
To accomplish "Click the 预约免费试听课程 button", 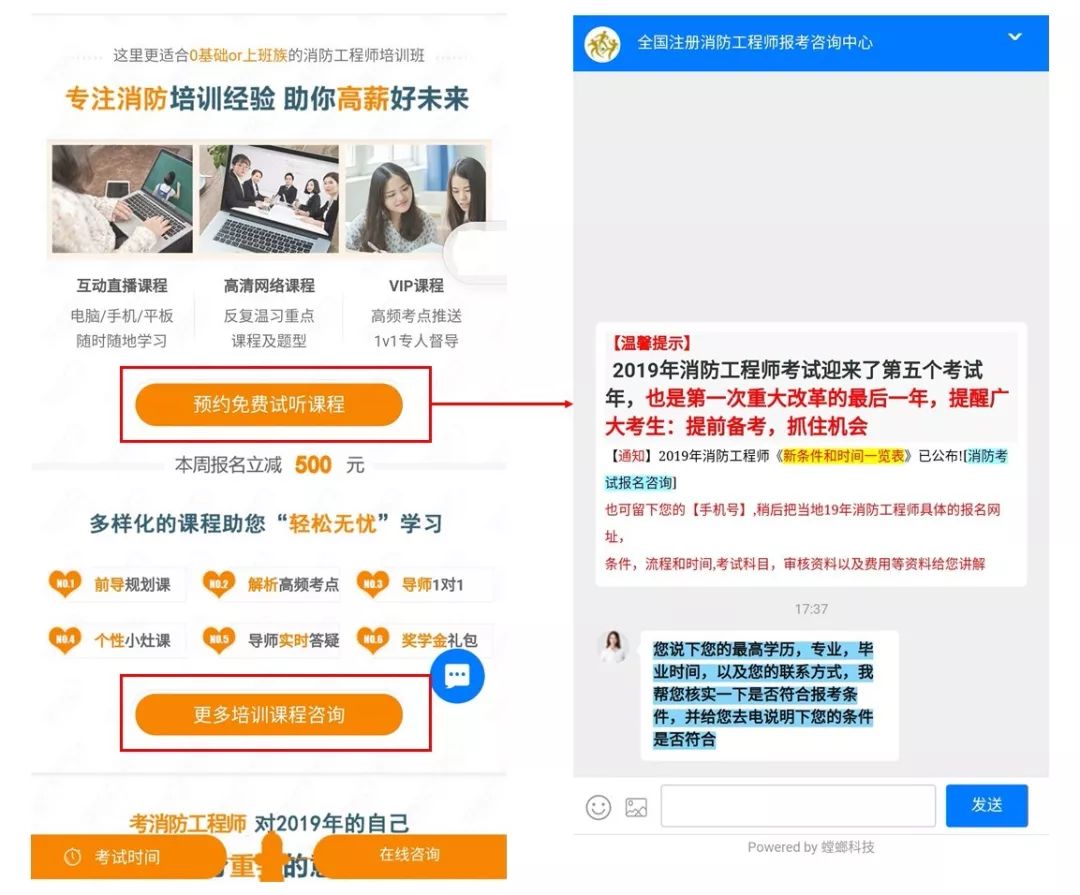I will click(x=269, y=404).
